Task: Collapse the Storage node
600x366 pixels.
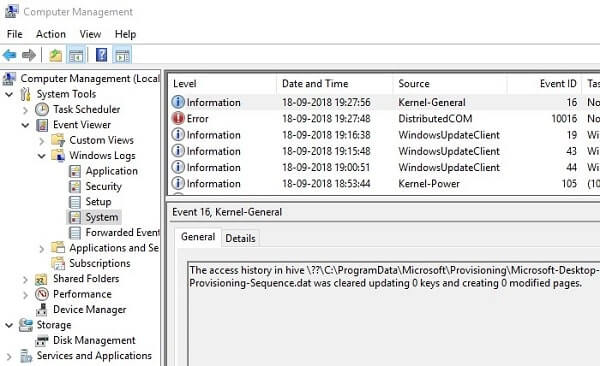Action: [9, 325]
